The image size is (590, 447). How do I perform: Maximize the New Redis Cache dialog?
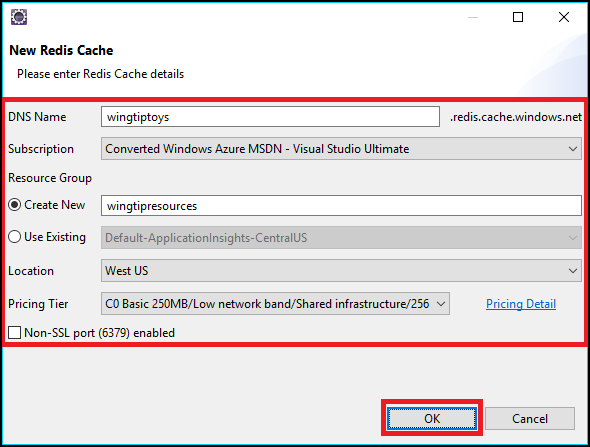point(518,17)
